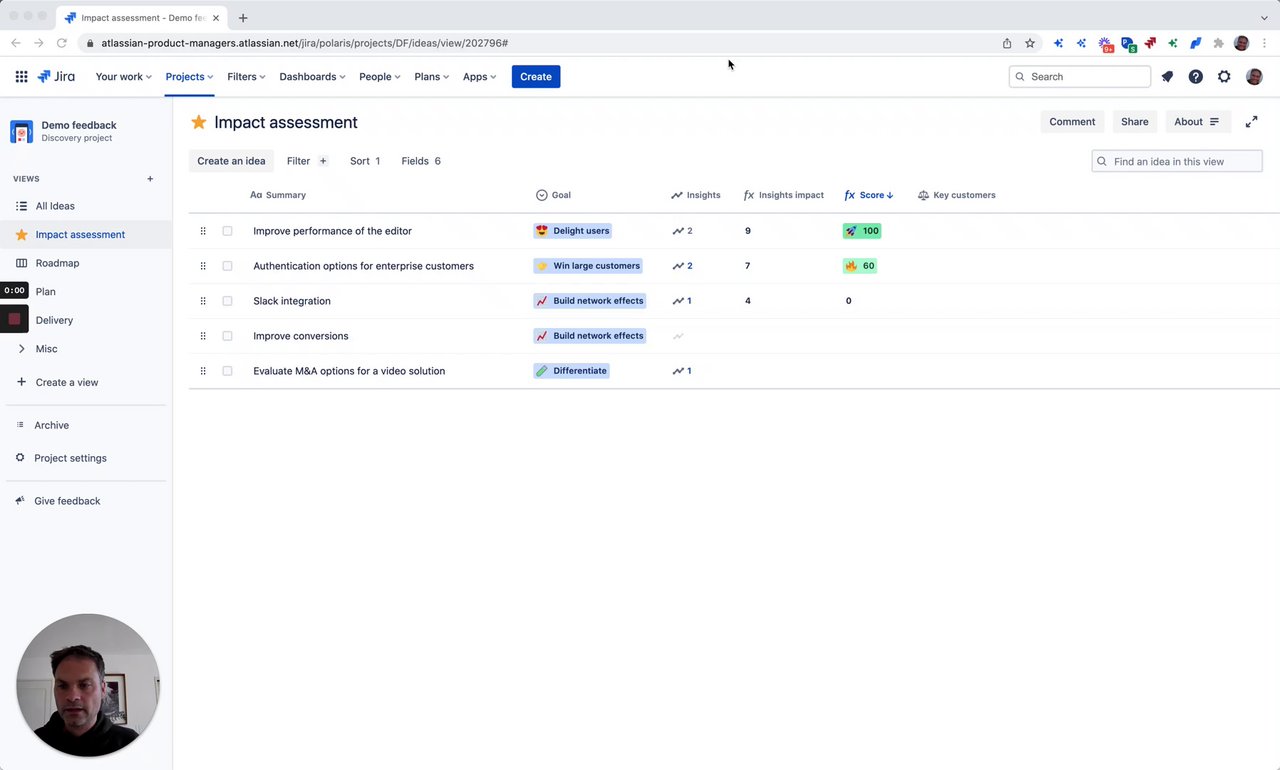Open the Jira app switcher grid icon

click(x=21, y=77)
